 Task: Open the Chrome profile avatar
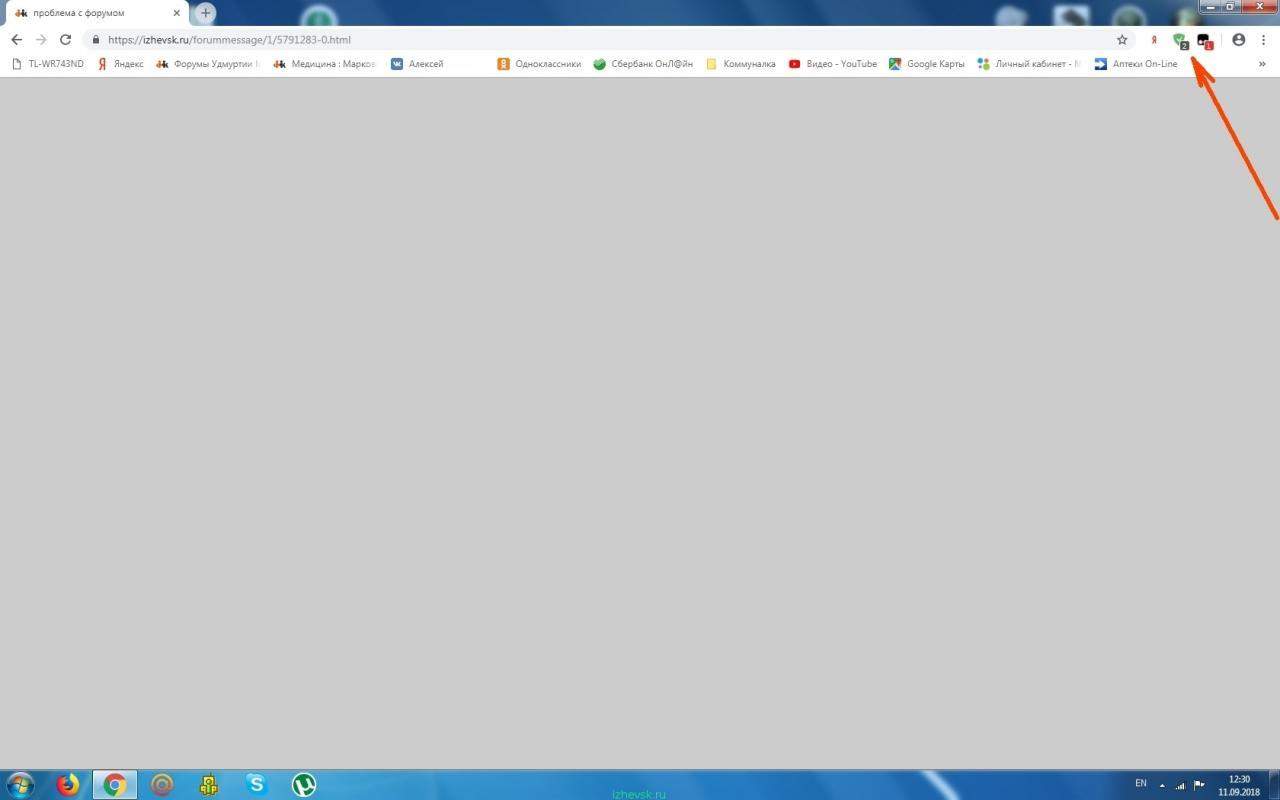pos(1239,40)
